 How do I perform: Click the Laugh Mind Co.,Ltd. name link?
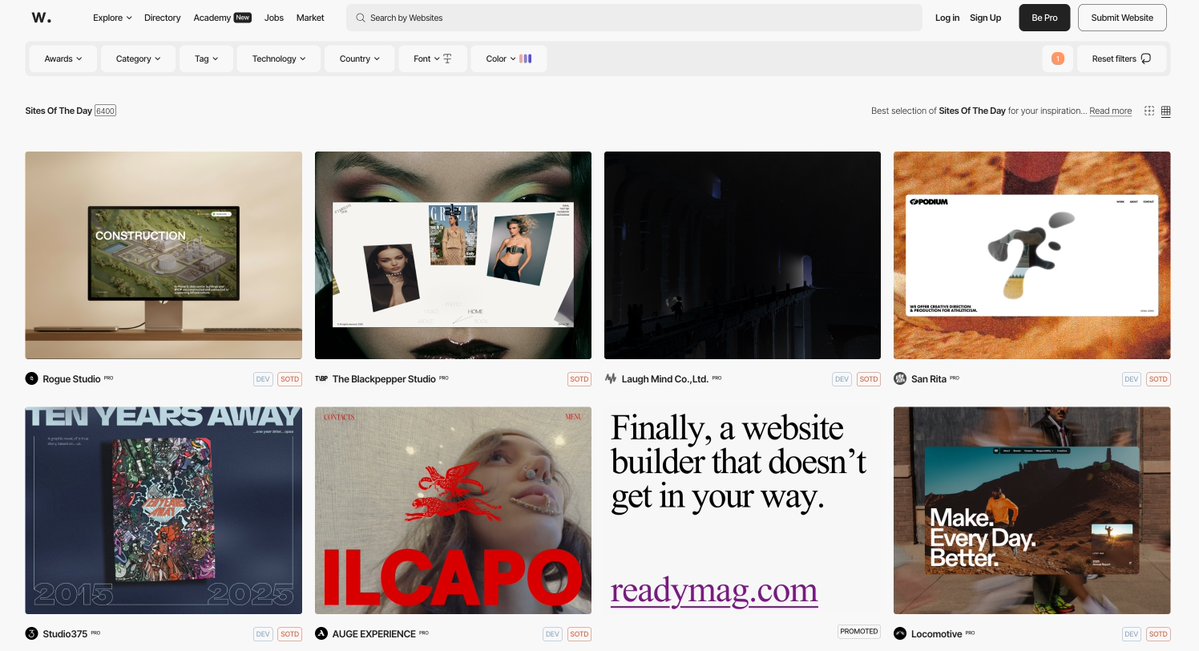click(664, 379)
